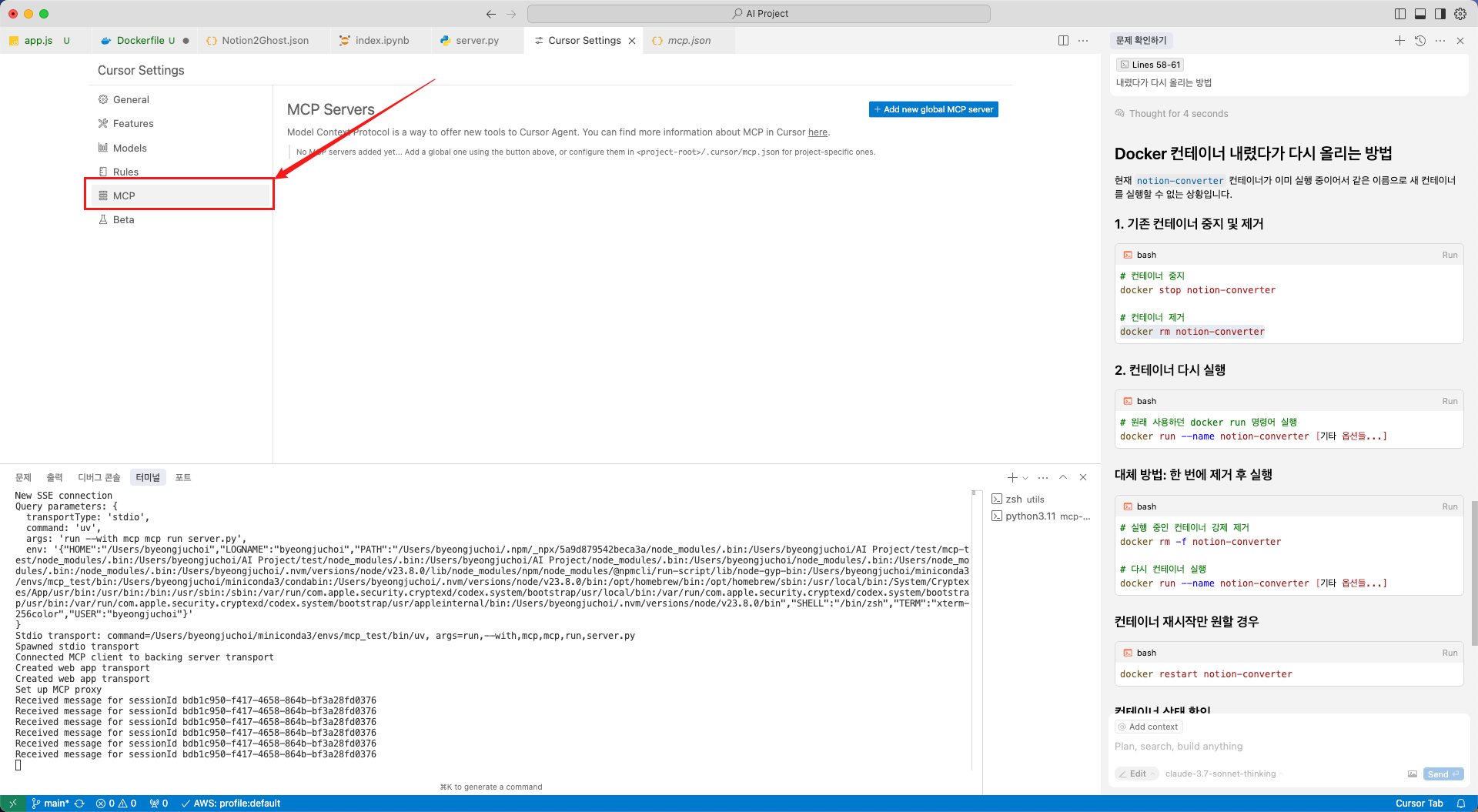Viewport: 1478px width, 812px height.
Task: Select the zsh utils terminal
Action: point(1042,500)
